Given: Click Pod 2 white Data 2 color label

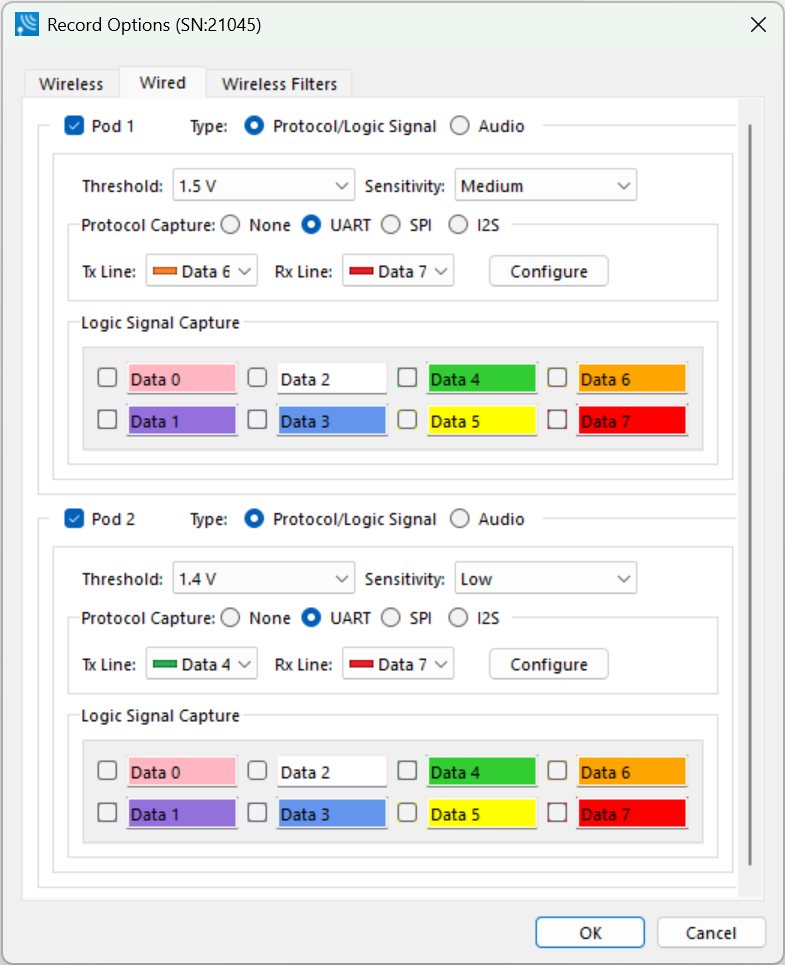Looking at the screenshot, I should [332, 771].
